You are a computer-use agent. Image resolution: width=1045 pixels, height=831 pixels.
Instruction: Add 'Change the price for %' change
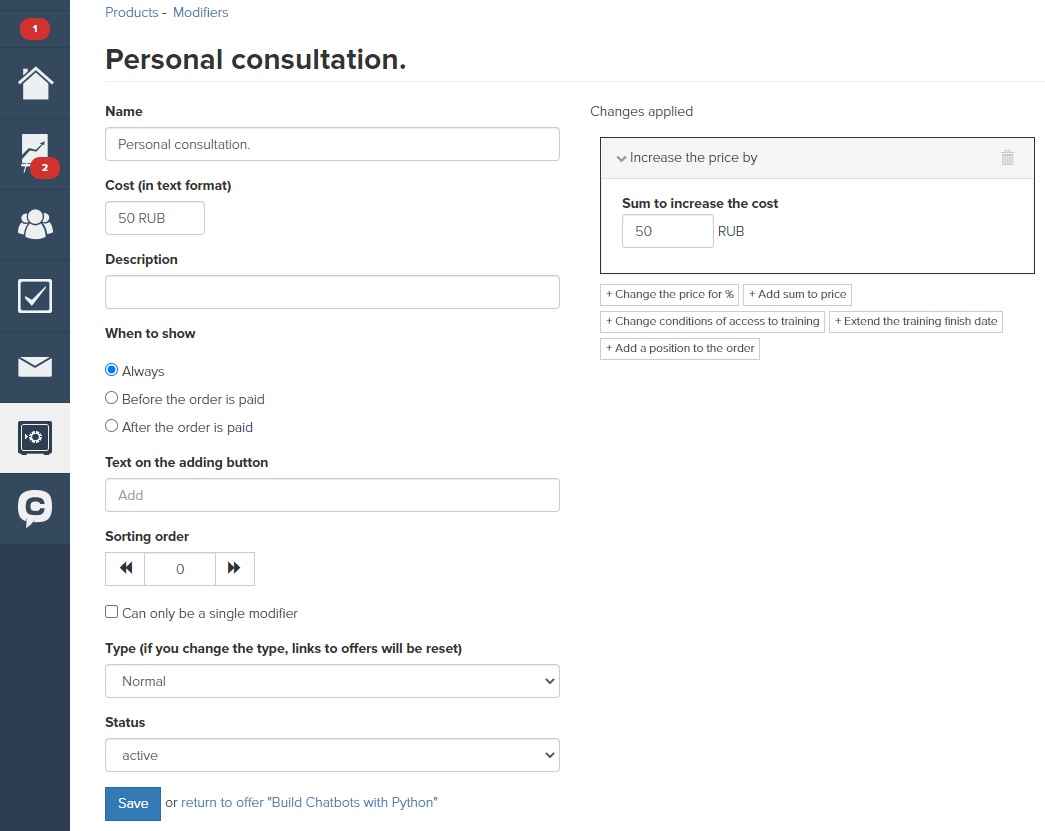click(669, 295)
